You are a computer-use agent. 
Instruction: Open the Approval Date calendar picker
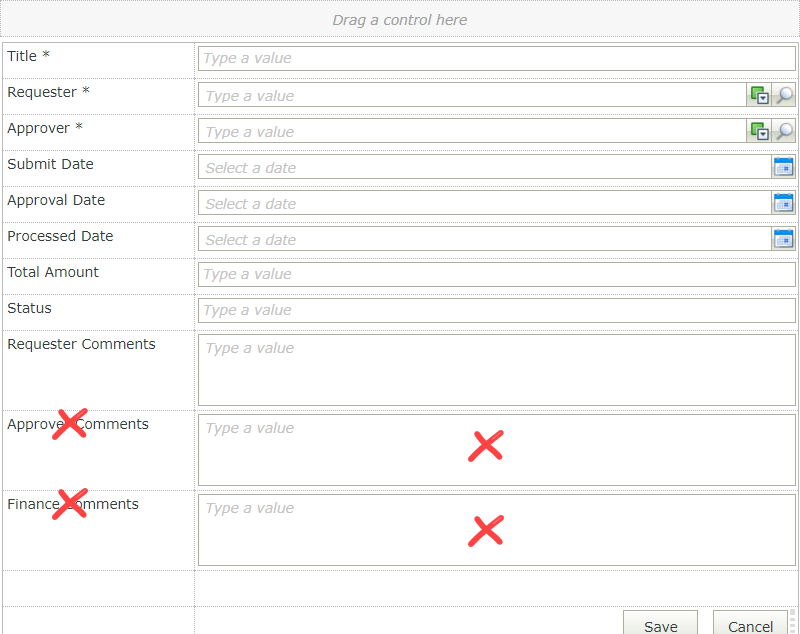coord(784,203)
